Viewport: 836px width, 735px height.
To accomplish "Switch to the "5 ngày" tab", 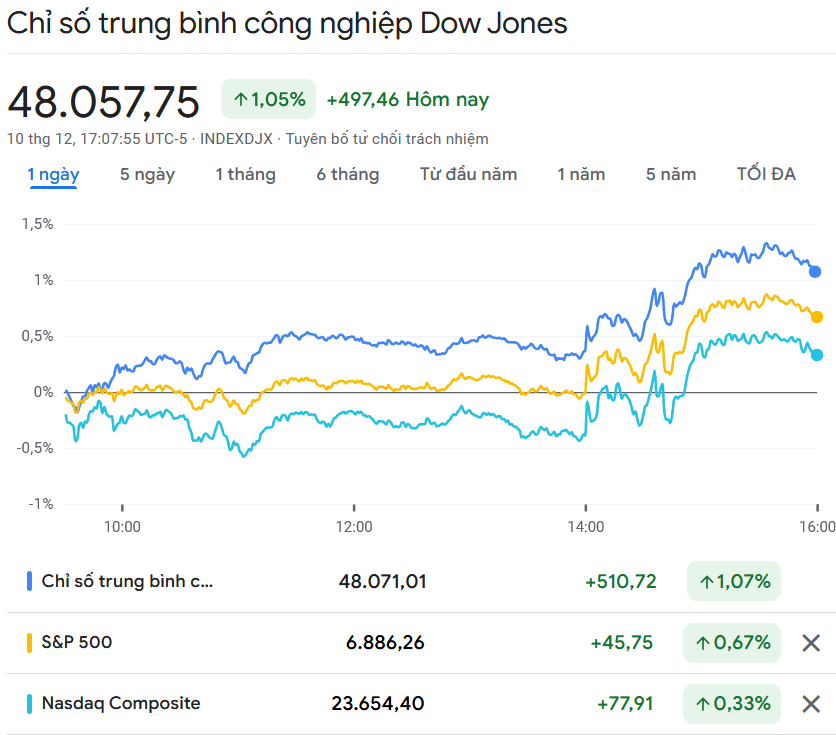I will tap(147, 174).
